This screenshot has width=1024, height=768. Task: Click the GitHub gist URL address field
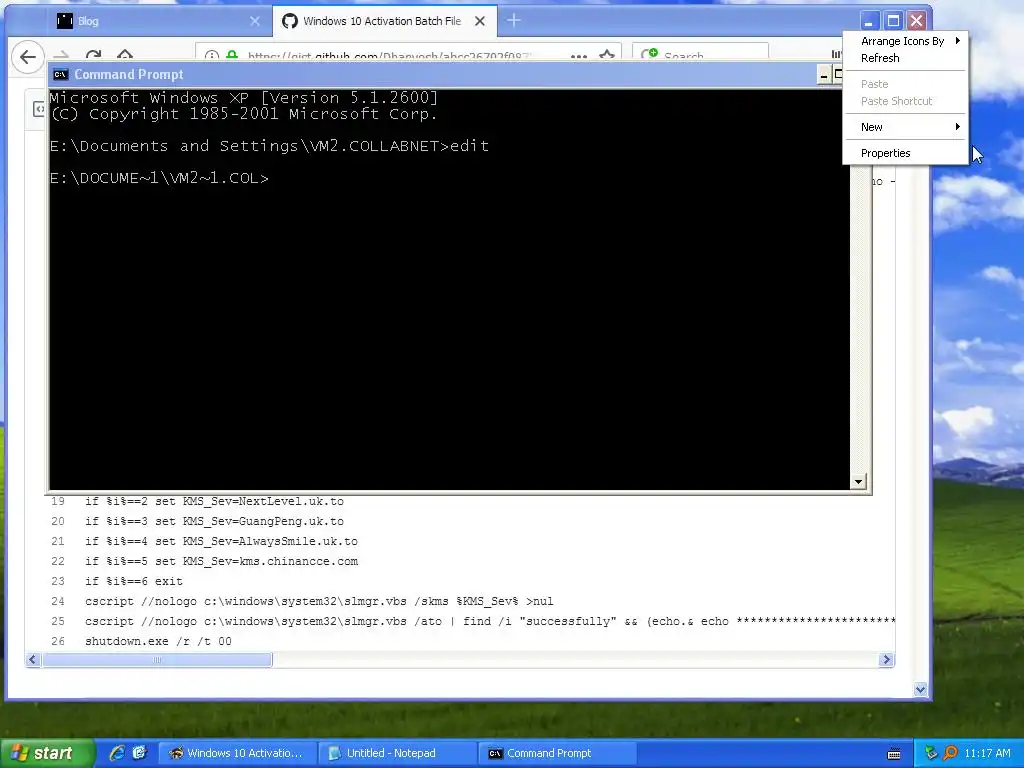coord(388,56)
